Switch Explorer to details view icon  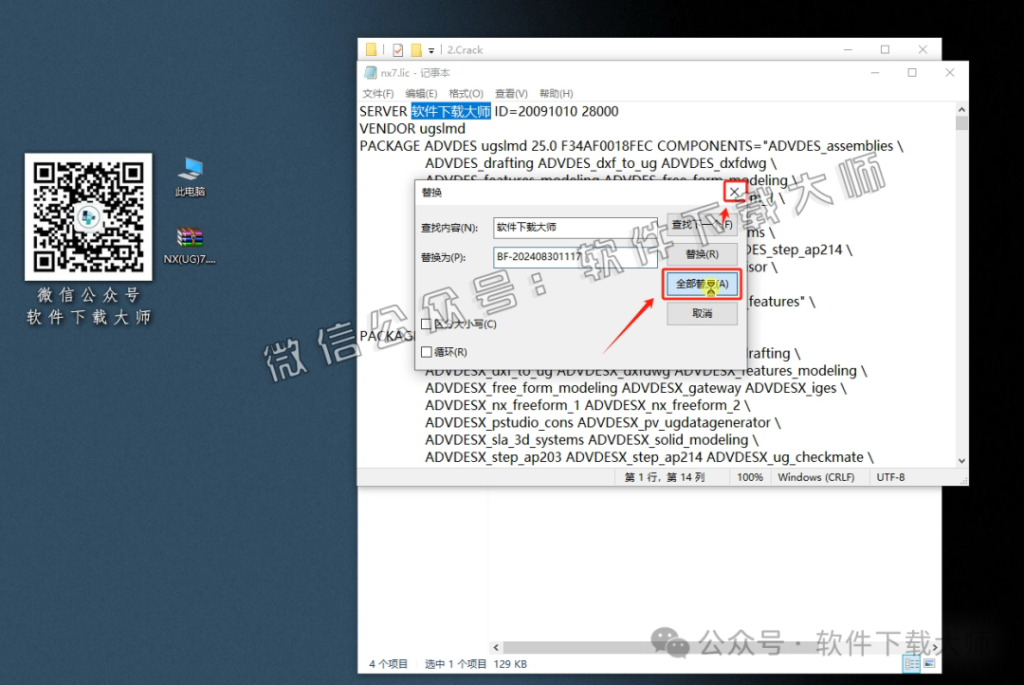coord(911,664)
